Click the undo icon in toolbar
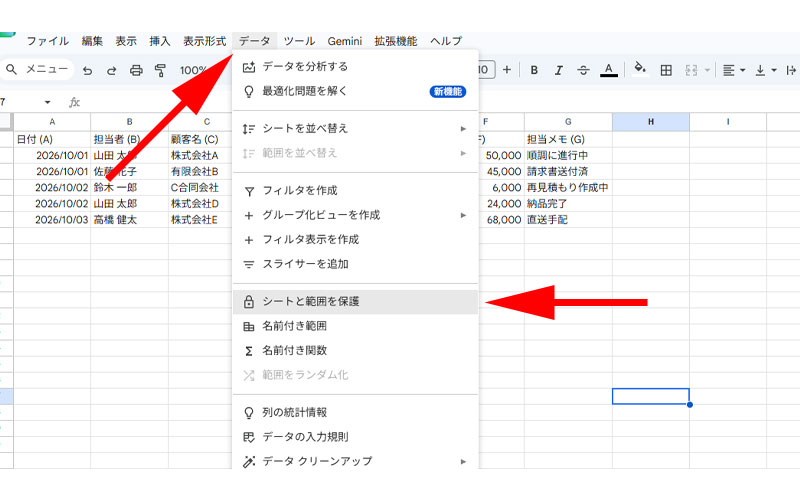The height and width of the screenshot is (500, 800). click(x=88, y=70)
